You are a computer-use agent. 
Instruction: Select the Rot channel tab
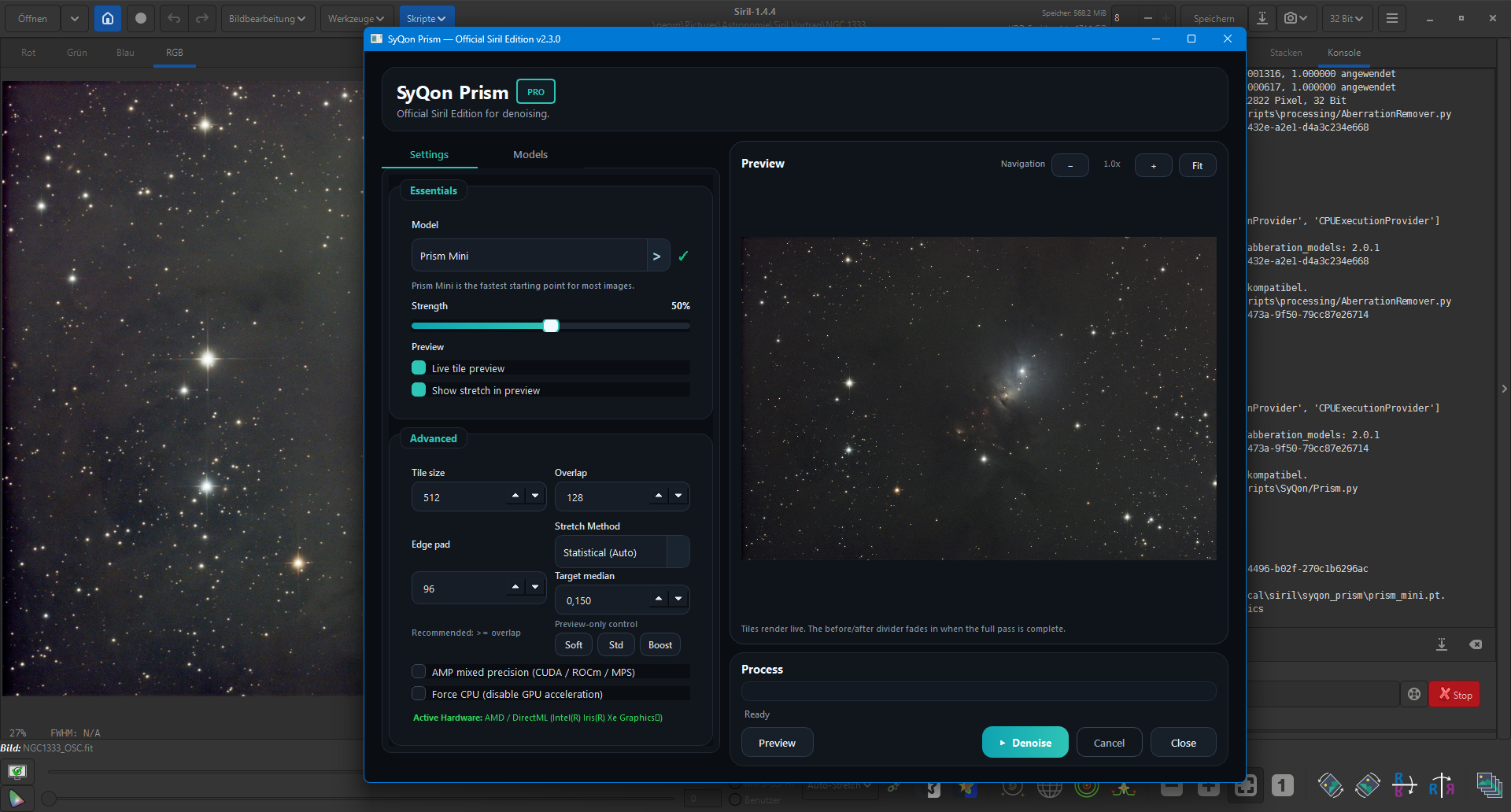click(x=28, y=53)
